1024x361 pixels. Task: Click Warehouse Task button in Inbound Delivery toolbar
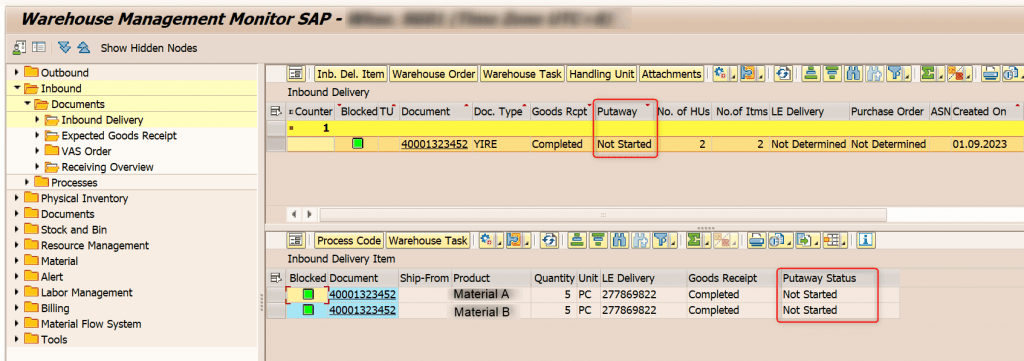pos(522,74)
